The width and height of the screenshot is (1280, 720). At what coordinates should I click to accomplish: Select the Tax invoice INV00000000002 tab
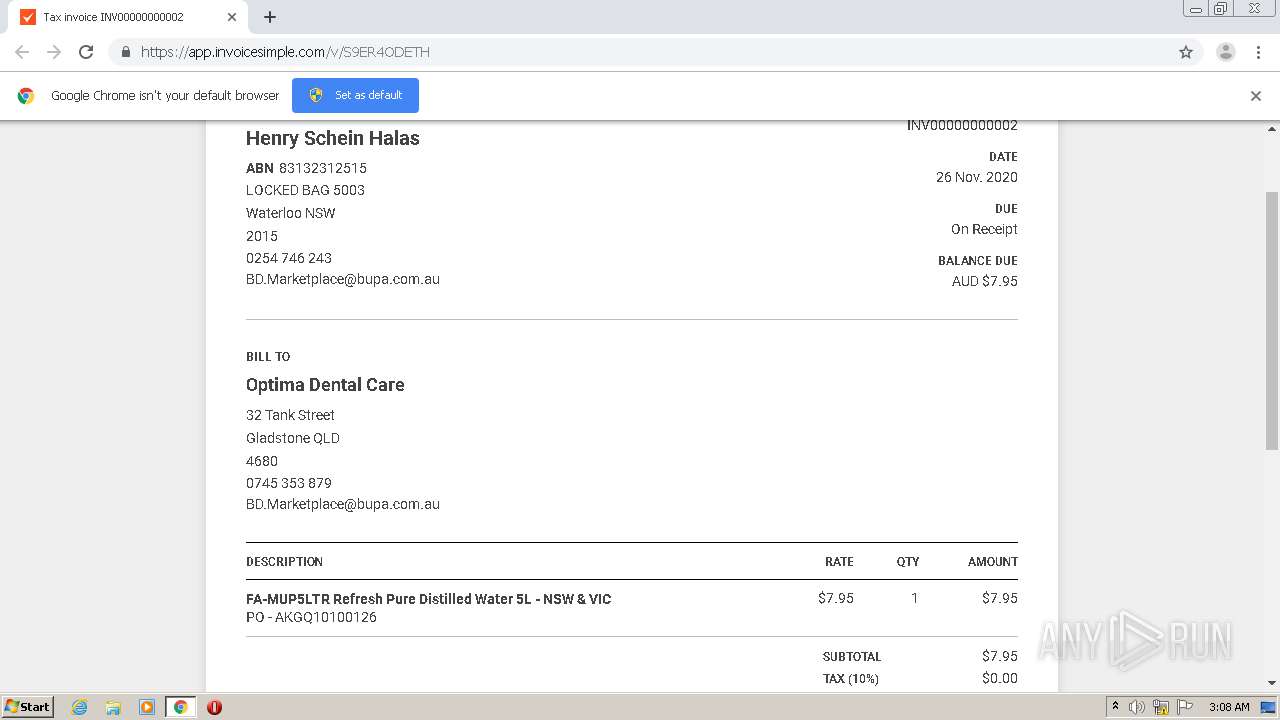pyautogui.click(x=128, y=17)
